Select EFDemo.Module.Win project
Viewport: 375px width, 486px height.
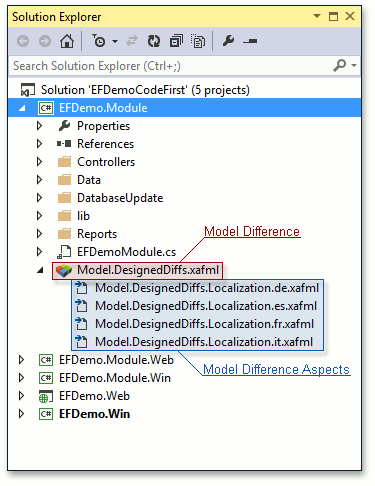(x=115, y=378)
